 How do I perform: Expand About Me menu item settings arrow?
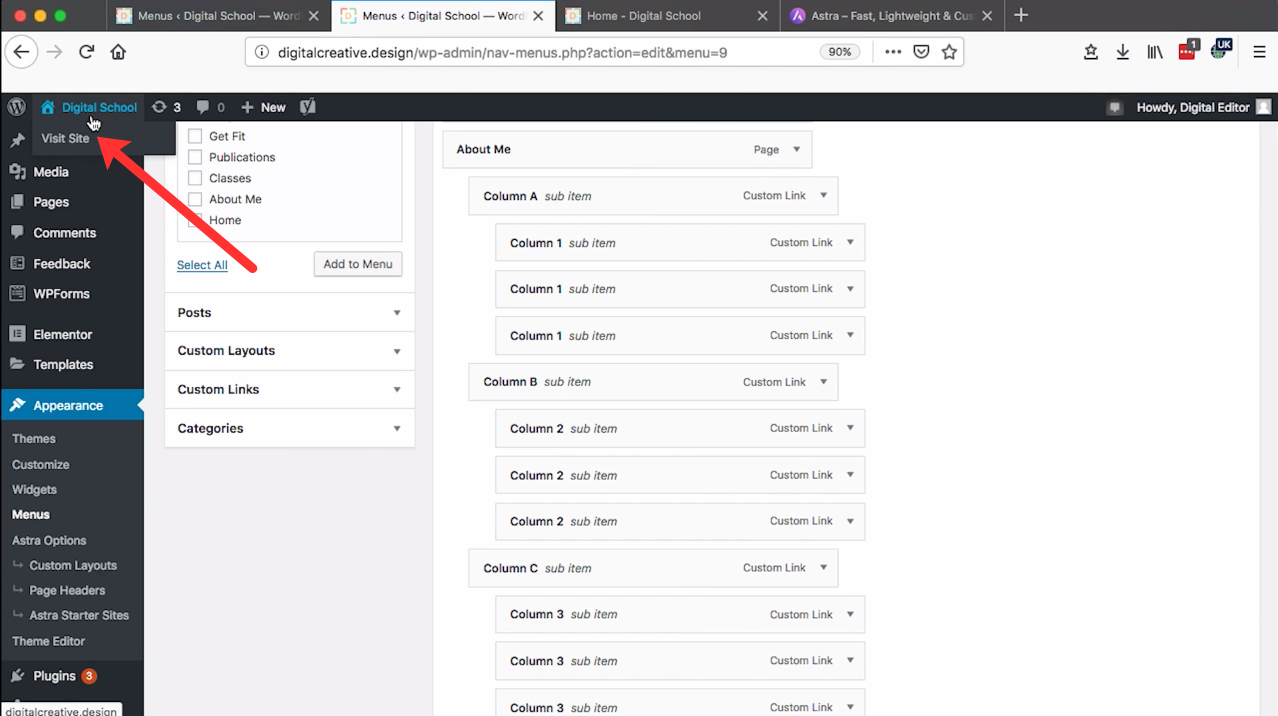pyautogui.click(x=797, y=150)
